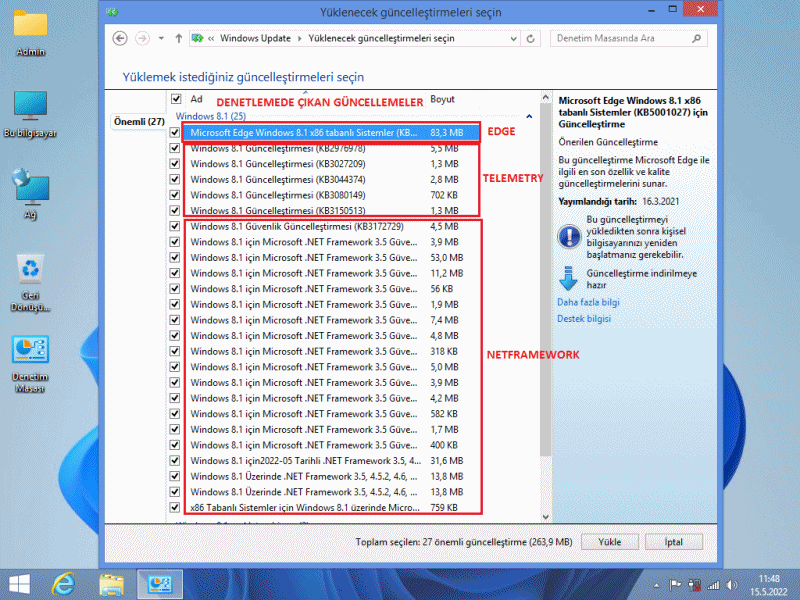The image size is (800, 600).
Task: Open the address bar history dropdown
Action: click(516, 38)
